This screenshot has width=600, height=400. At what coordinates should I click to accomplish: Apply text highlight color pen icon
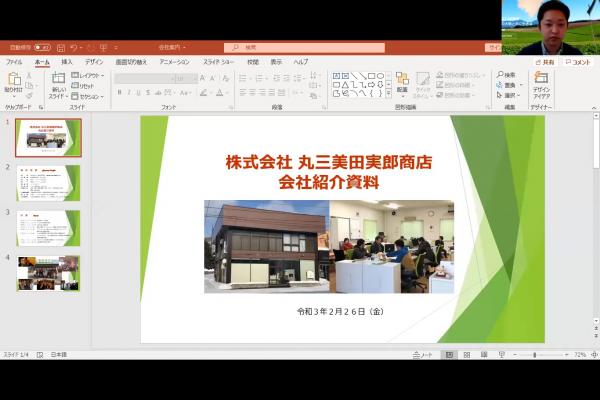coord(204,93)
